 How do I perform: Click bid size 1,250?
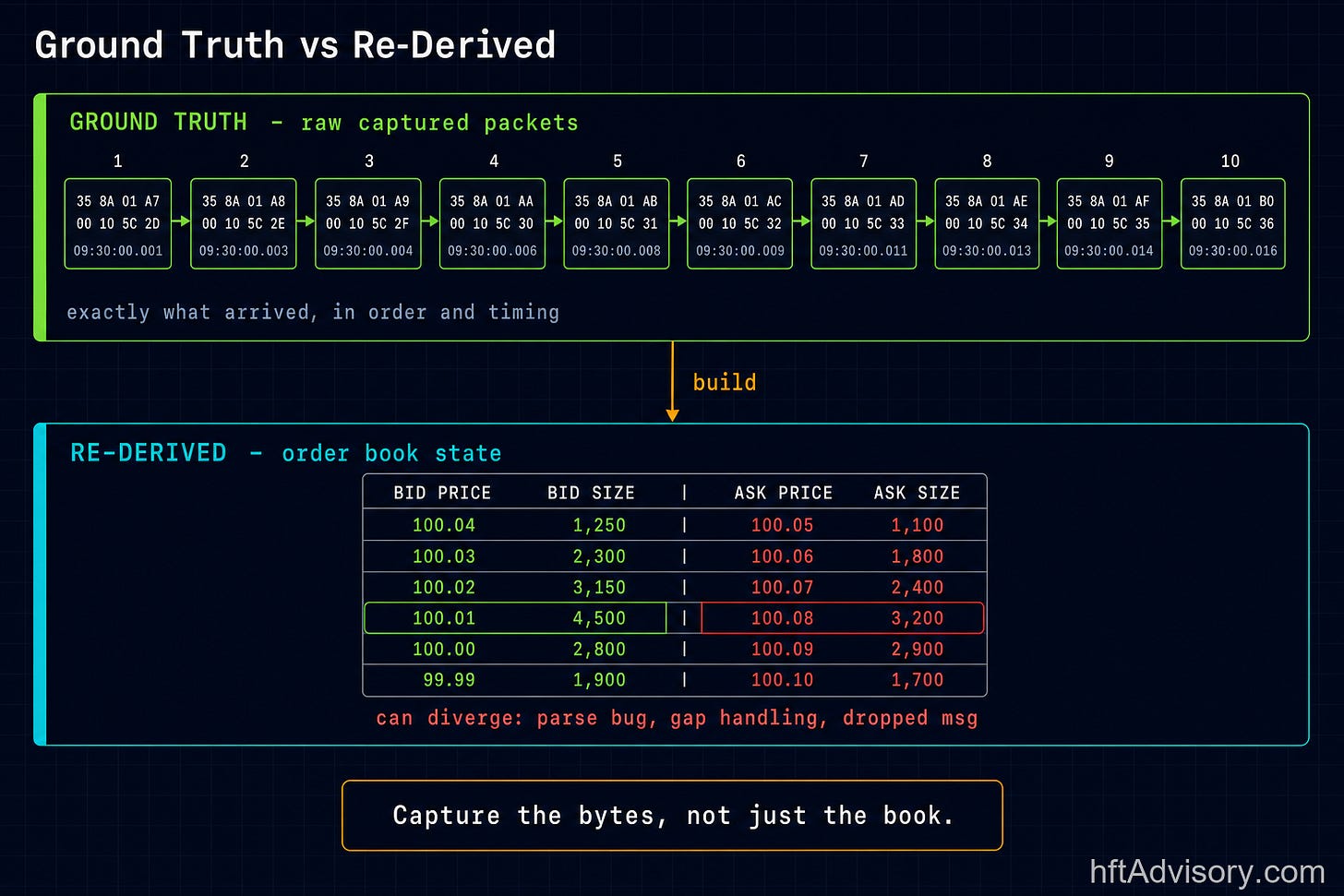(x=599, y=525)
